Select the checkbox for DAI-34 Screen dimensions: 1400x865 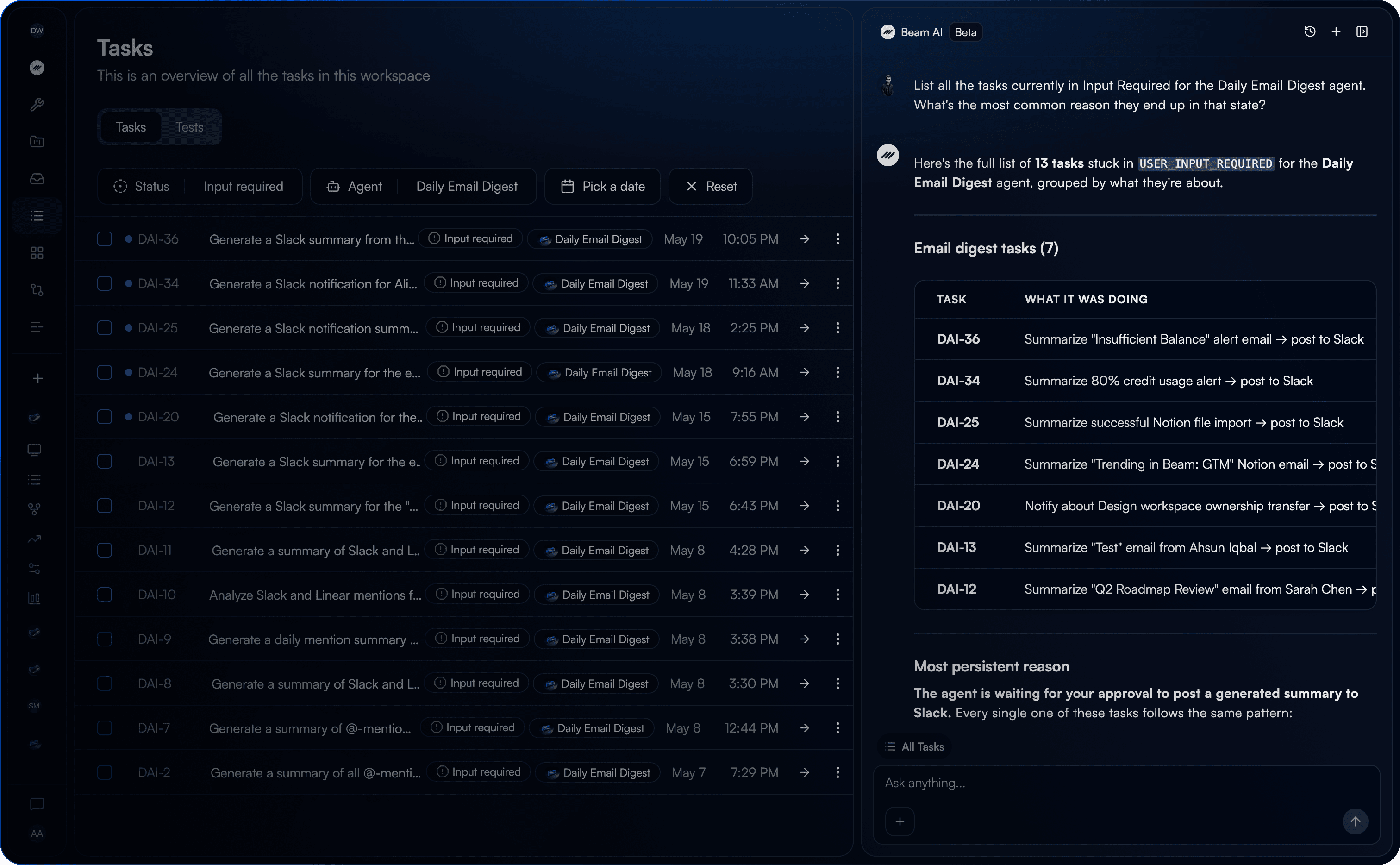[105, 283]
